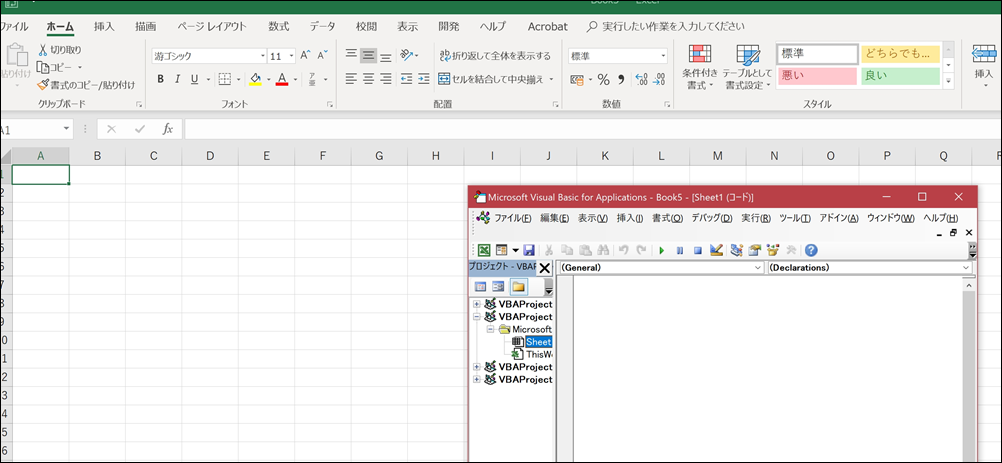Open the 挿入 ribbon tab
This screenshot has width=1002, height=463.
pos(104,26)
